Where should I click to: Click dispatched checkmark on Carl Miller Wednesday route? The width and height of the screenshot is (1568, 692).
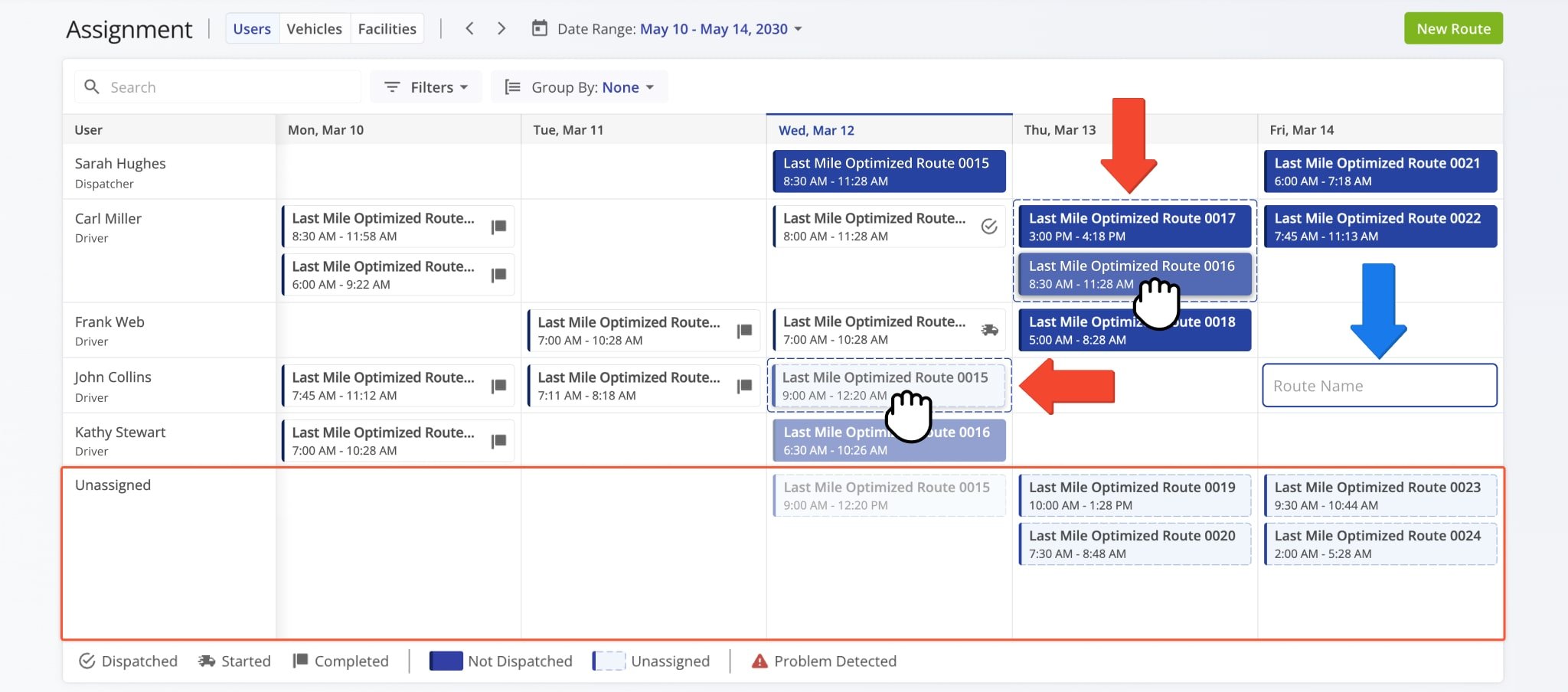click(989, 227)
